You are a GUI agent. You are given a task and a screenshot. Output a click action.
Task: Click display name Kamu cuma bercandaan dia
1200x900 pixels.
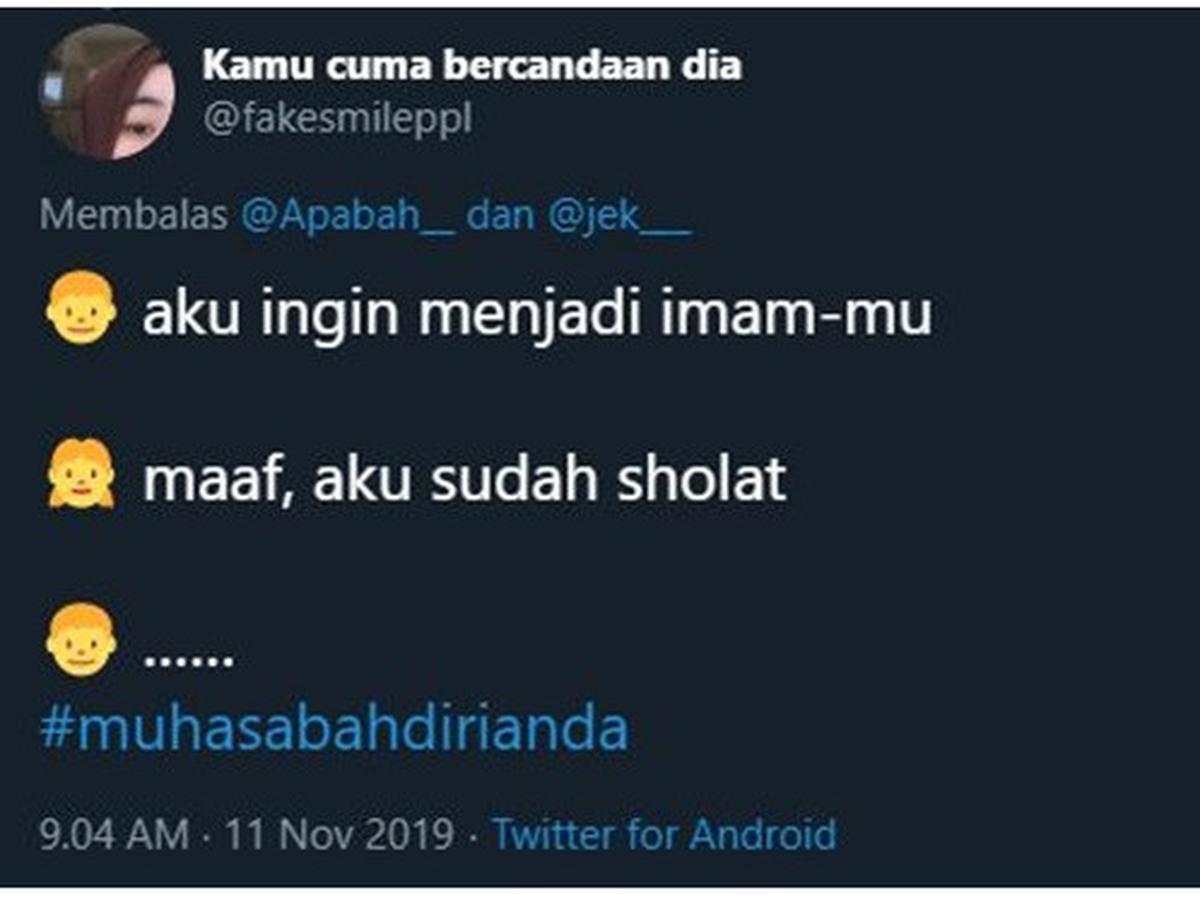[473, 66]
